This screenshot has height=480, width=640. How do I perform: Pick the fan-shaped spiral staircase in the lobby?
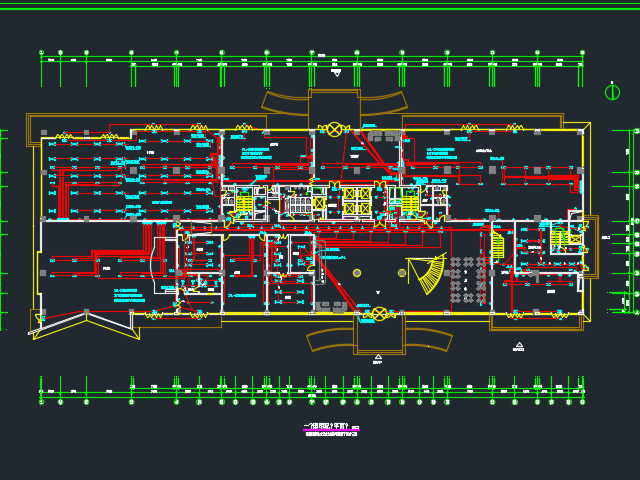tap(428, 273)
